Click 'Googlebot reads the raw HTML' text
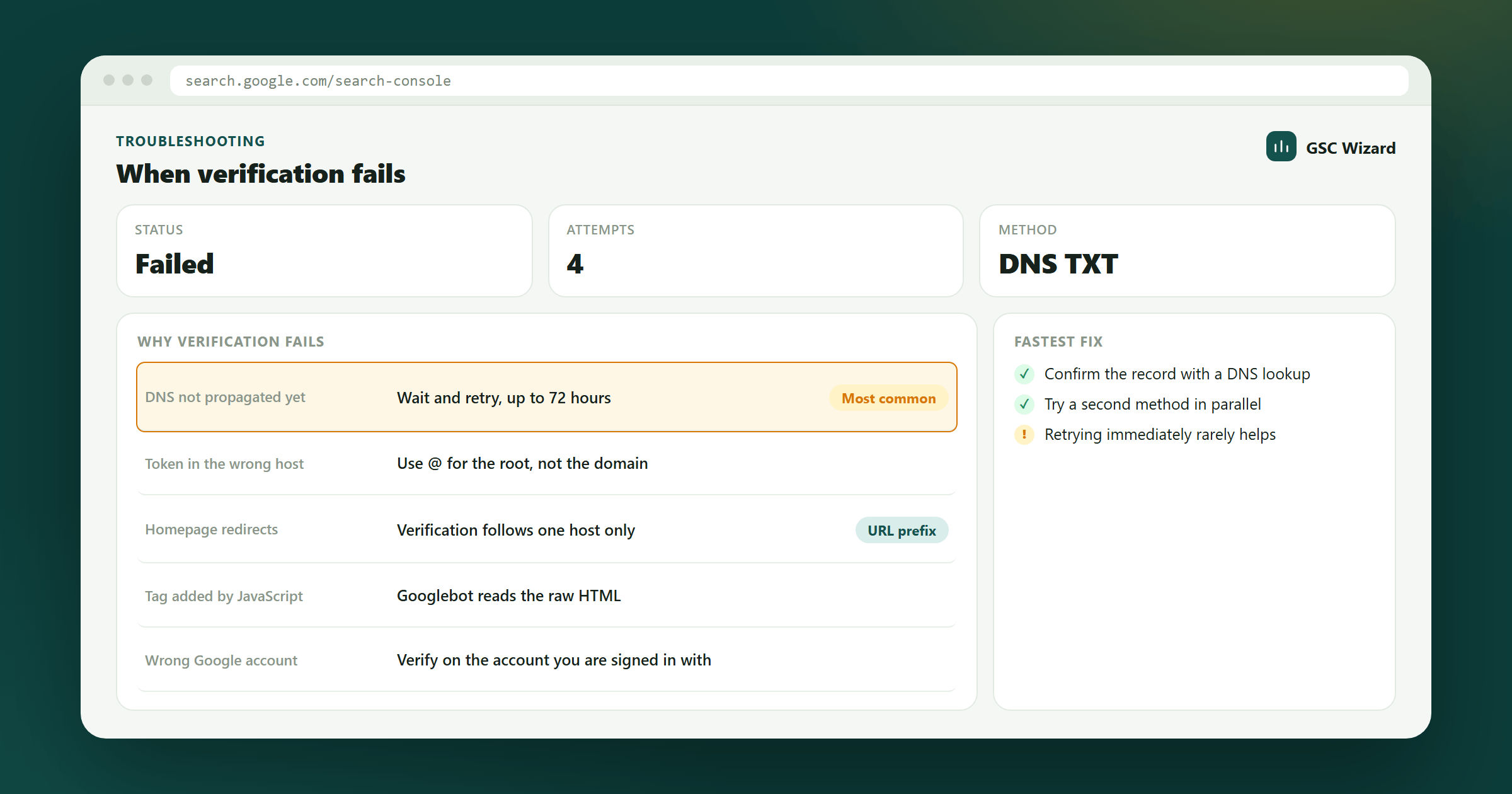 coord(509,596)
